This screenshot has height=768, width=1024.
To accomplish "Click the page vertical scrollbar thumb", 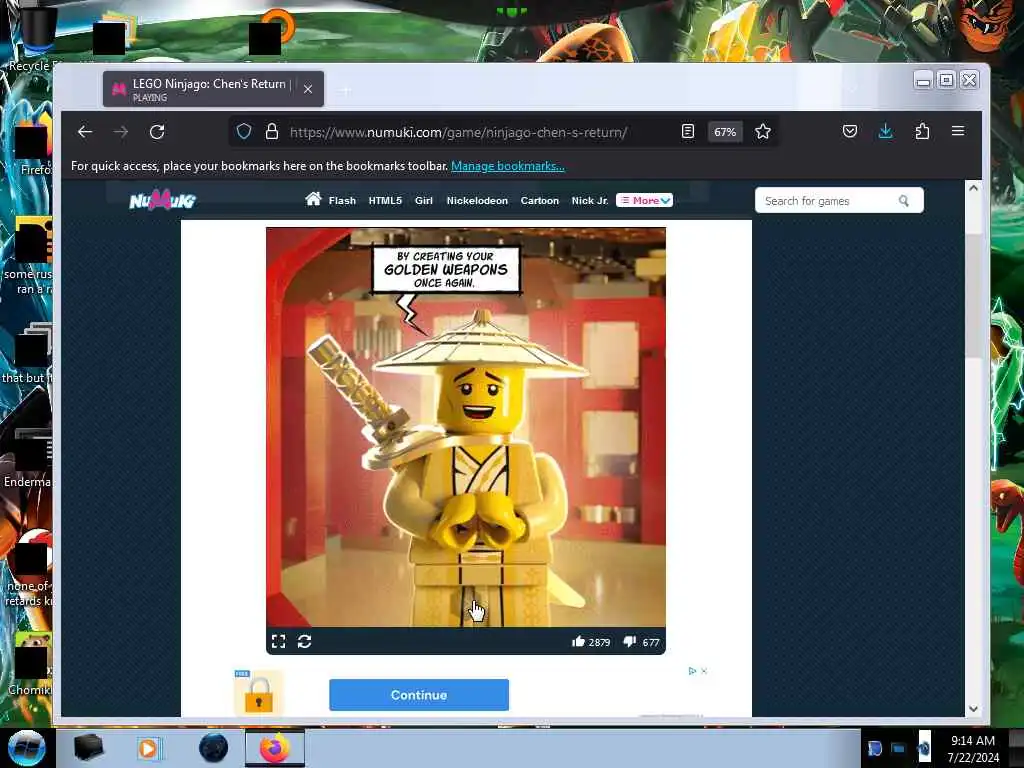I will pyautogui.click(x=973, y=295).
